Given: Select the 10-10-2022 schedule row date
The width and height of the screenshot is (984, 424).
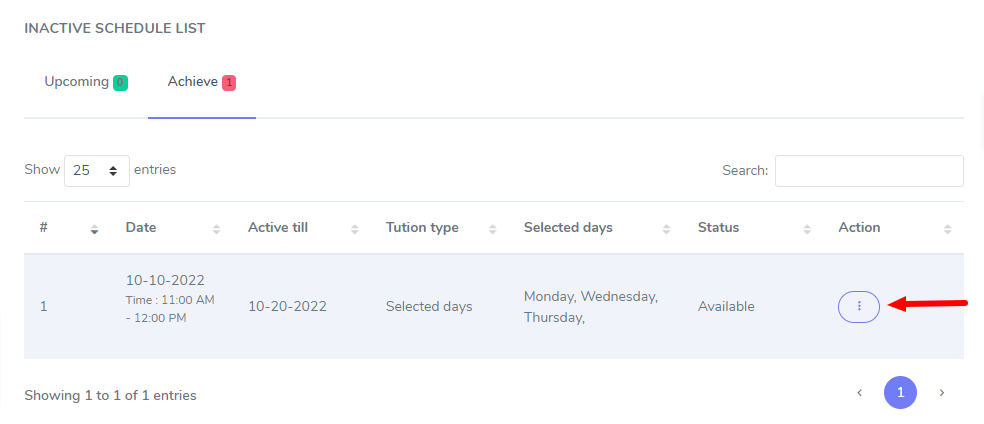Looking at the screenshot, I should [166, 281].
